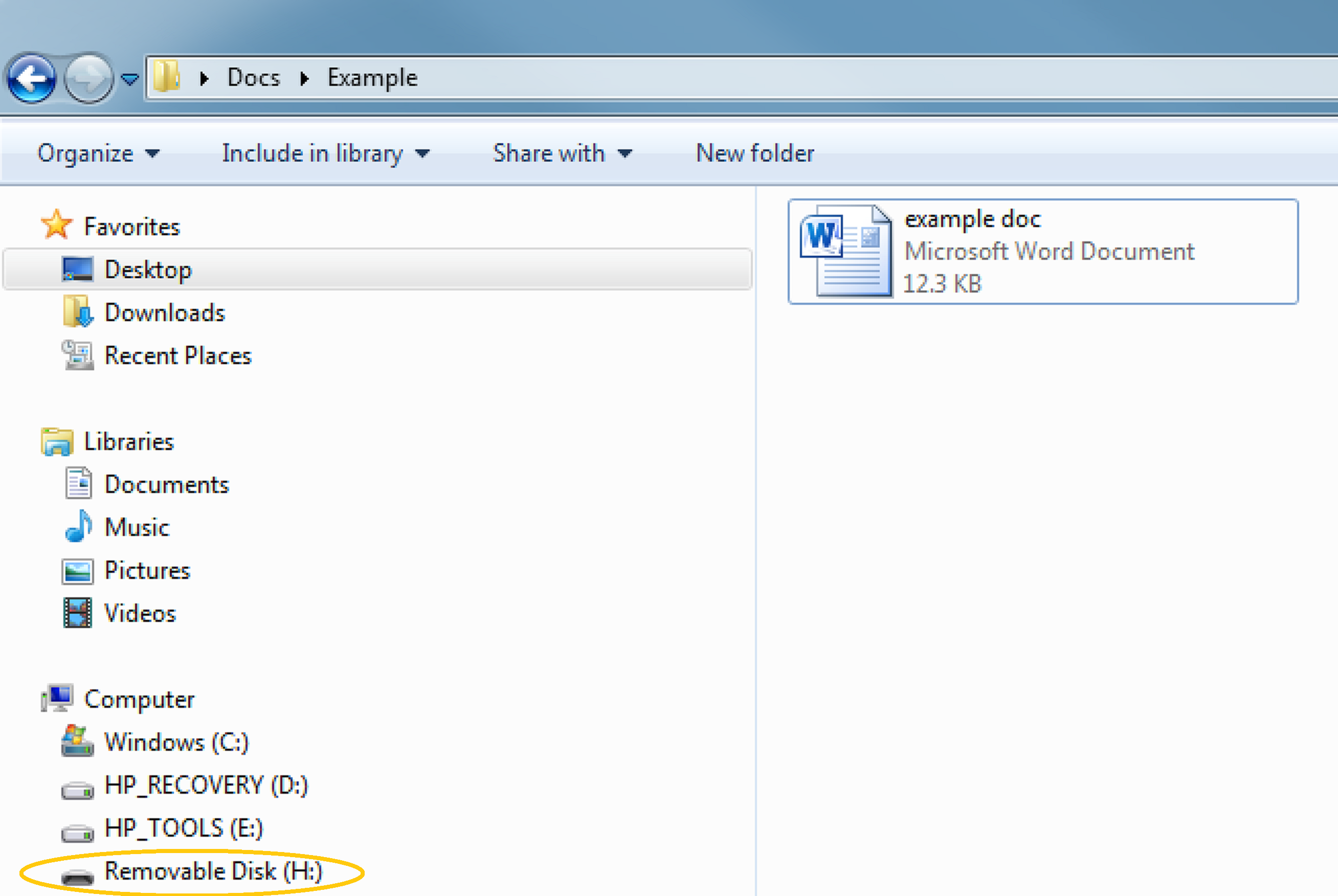
Task: Open the Windows (C:) drive
Action: 176,743
